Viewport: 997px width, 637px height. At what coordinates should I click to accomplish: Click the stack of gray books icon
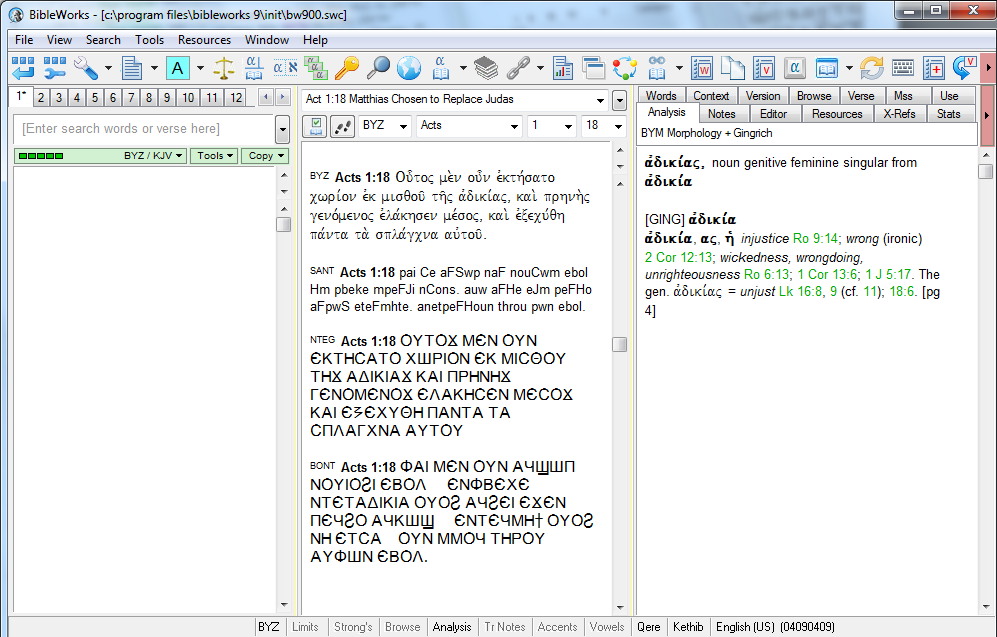point(486,67)
